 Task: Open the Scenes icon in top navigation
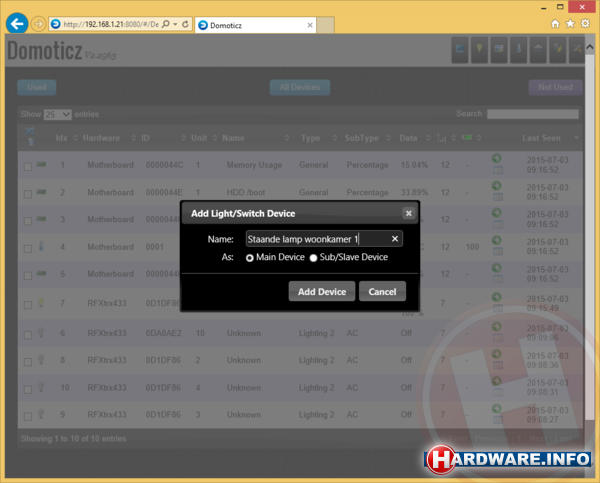point(499,50)
